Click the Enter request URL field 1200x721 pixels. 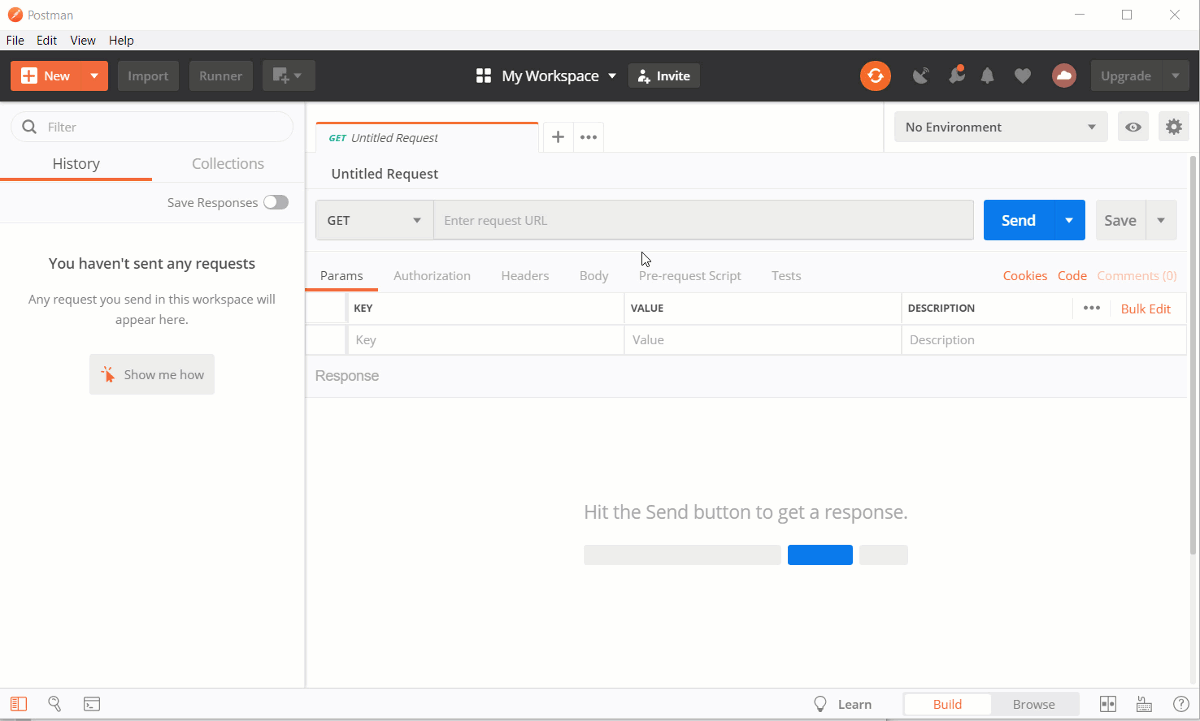702,220
